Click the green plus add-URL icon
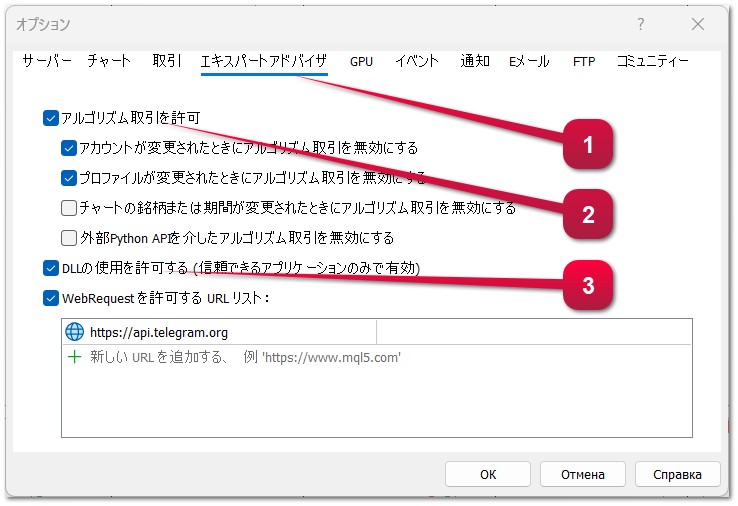 [x=74, y=357]
